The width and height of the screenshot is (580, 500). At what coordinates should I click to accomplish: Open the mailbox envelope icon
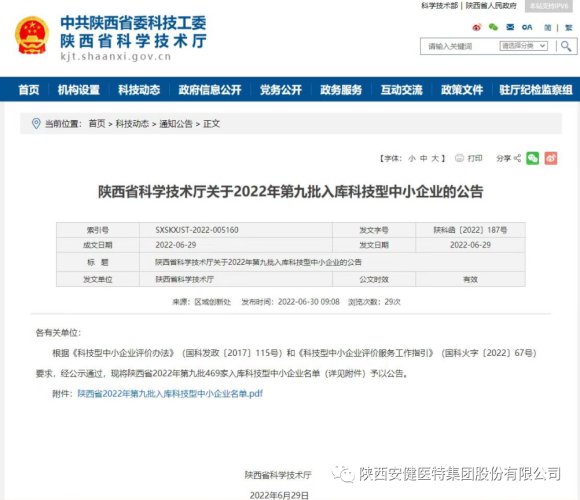pyautogui.click(x=510, y=27)
